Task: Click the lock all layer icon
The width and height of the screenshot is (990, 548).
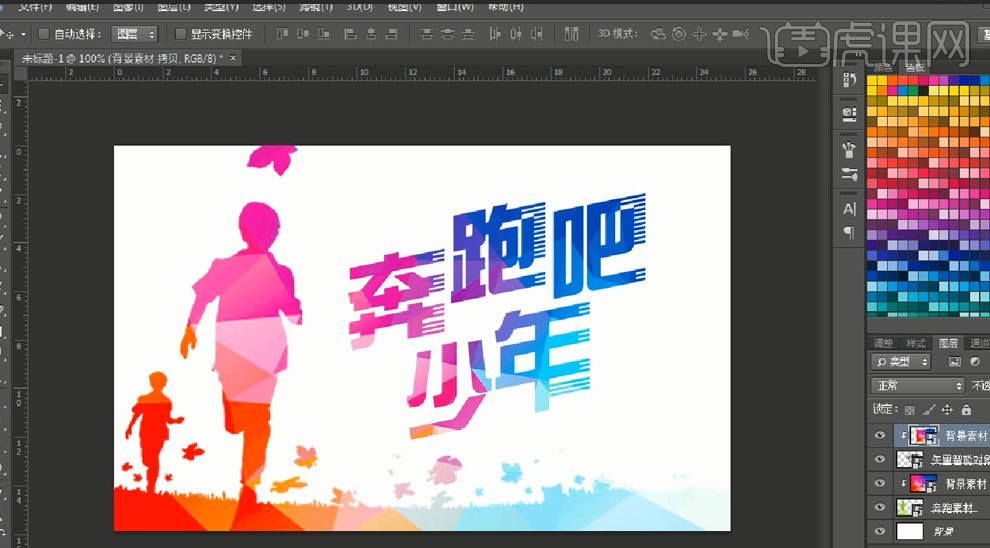Action: pos(966,410)
